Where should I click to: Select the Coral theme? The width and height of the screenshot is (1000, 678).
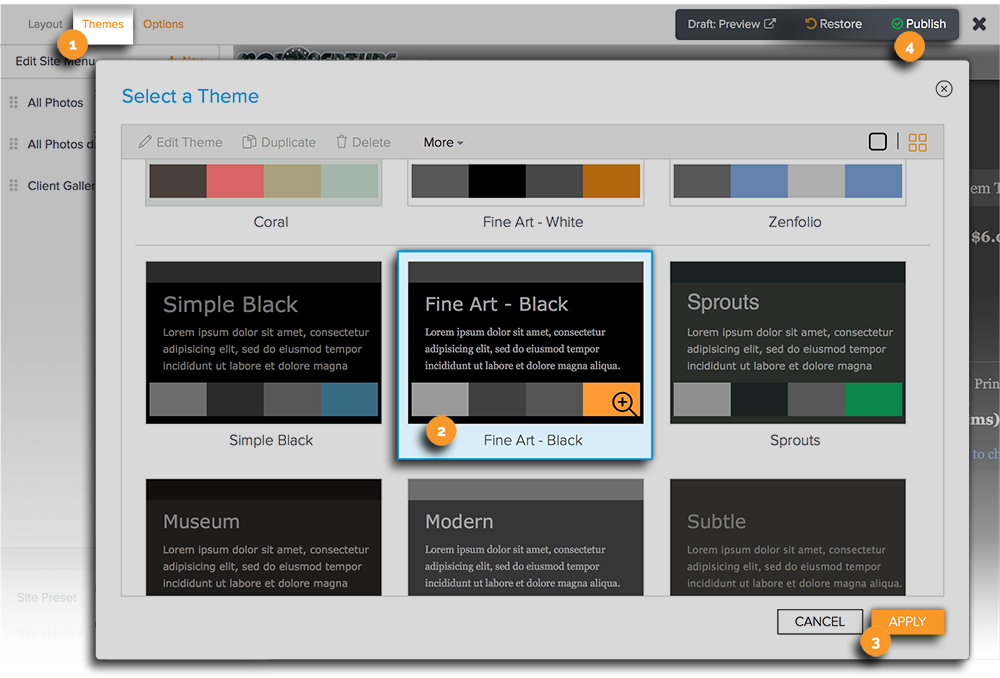point(263,194)
